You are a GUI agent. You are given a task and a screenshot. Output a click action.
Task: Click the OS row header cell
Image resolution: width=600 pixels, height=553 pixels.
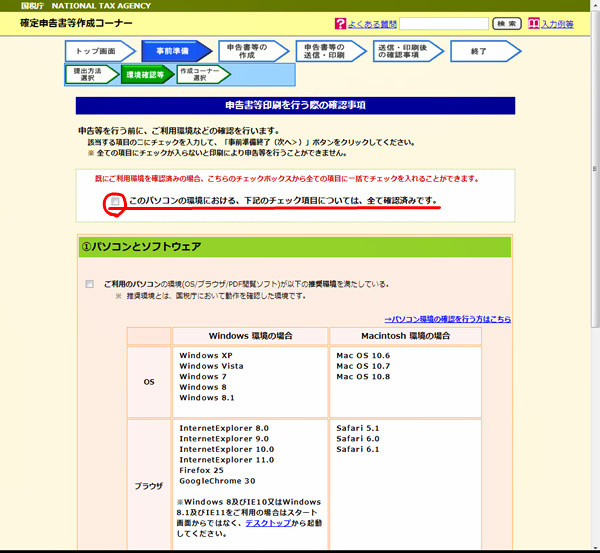pos(149,382)
